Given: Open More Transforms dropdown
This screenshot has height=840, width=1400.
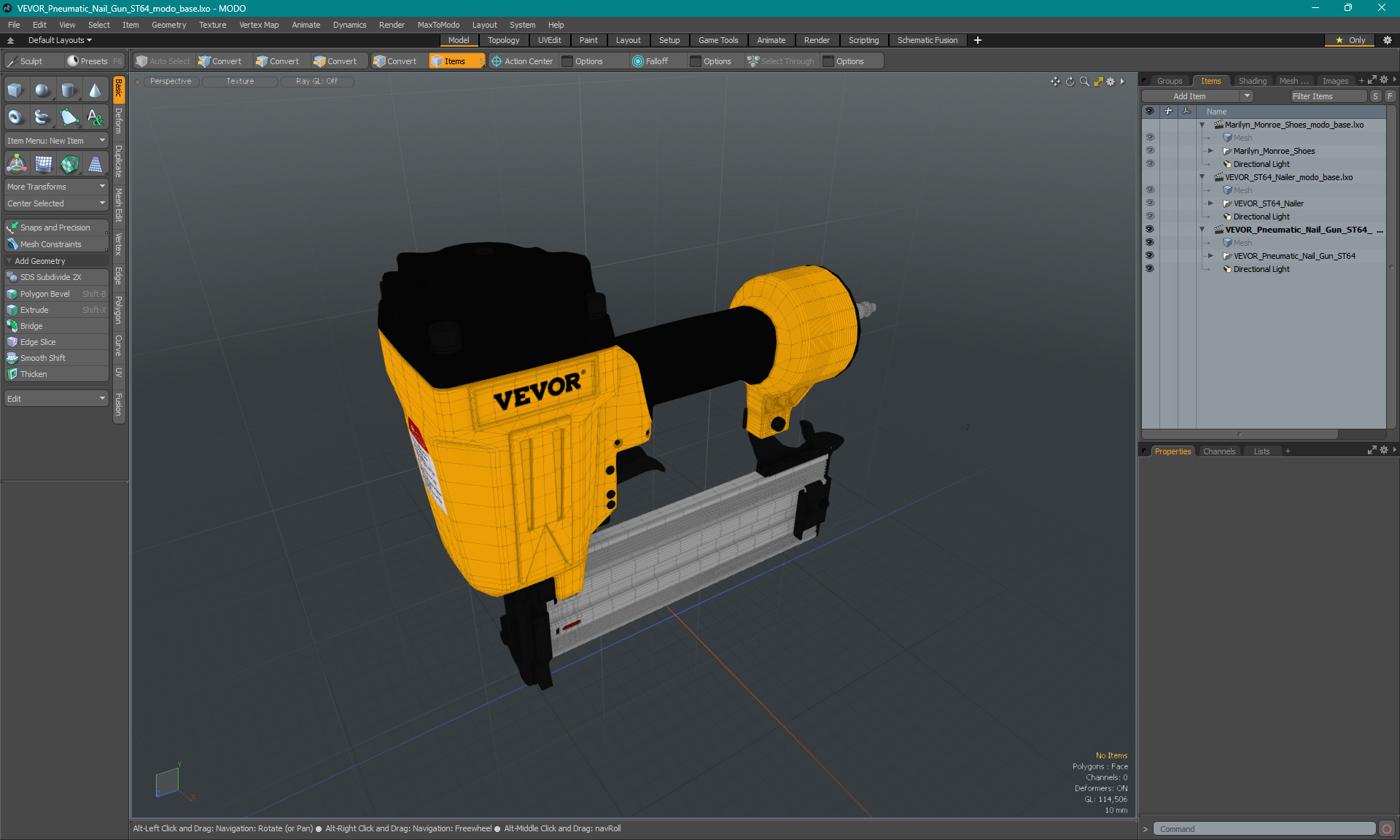Looking at the screenshot, I should 56,187.
